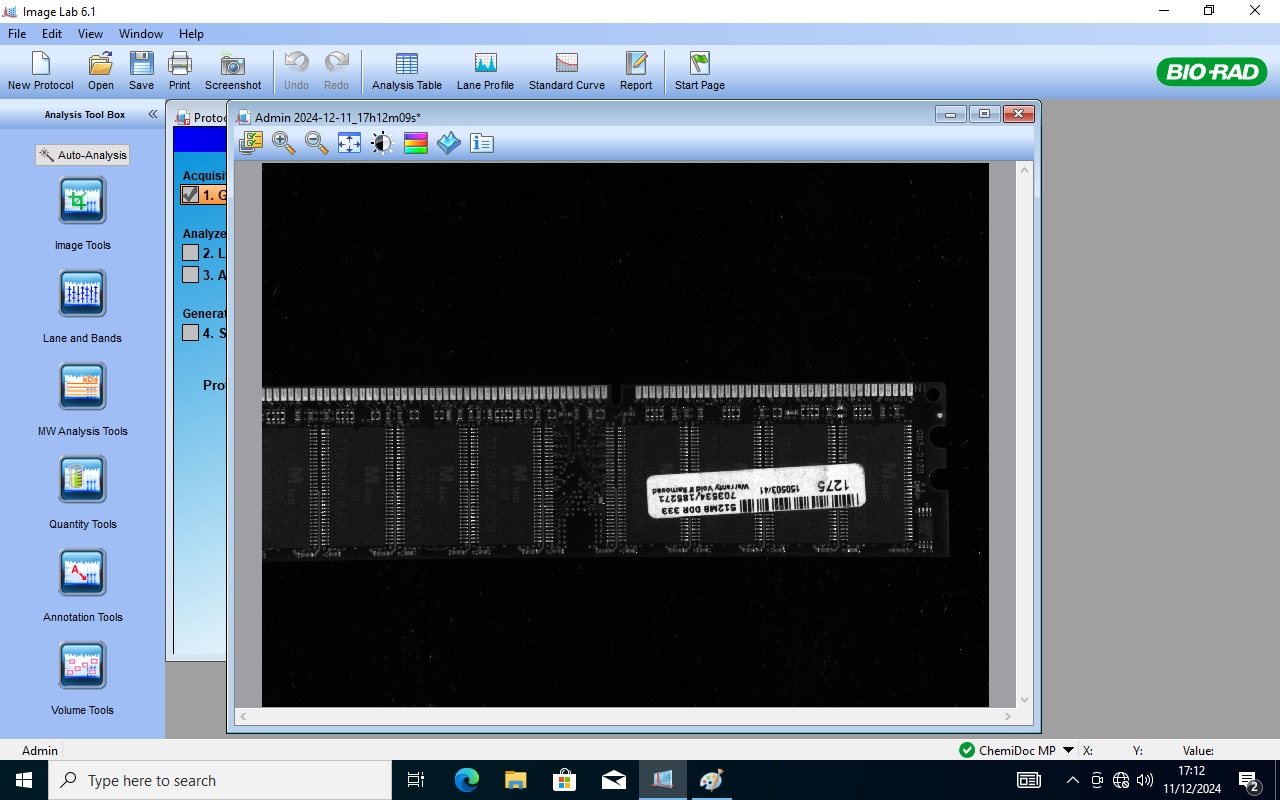
Task: Print the current image
Action: [x=180, y=71]
